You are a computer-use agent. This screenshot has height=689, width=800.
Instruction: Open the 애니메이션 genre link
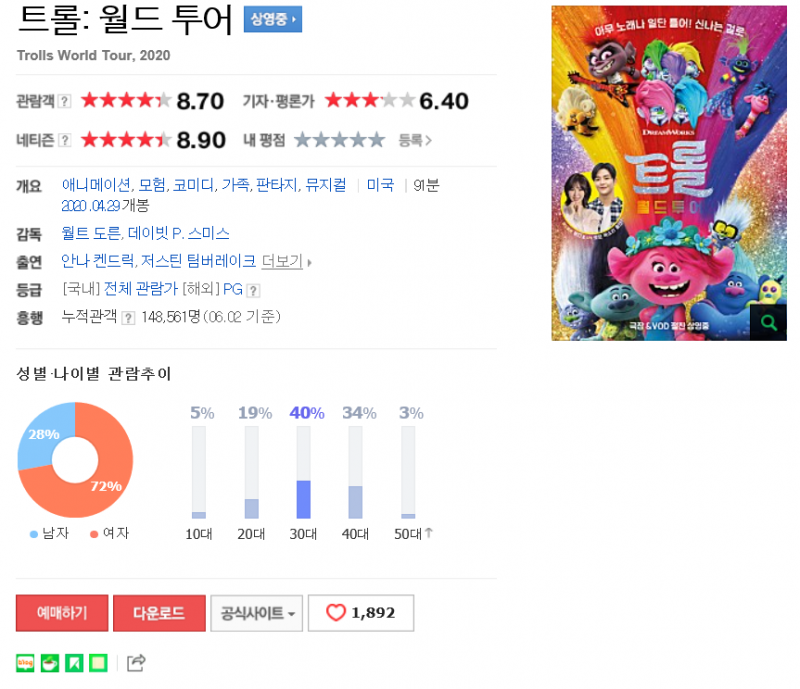pyautogui.click(x=96, y=185)
